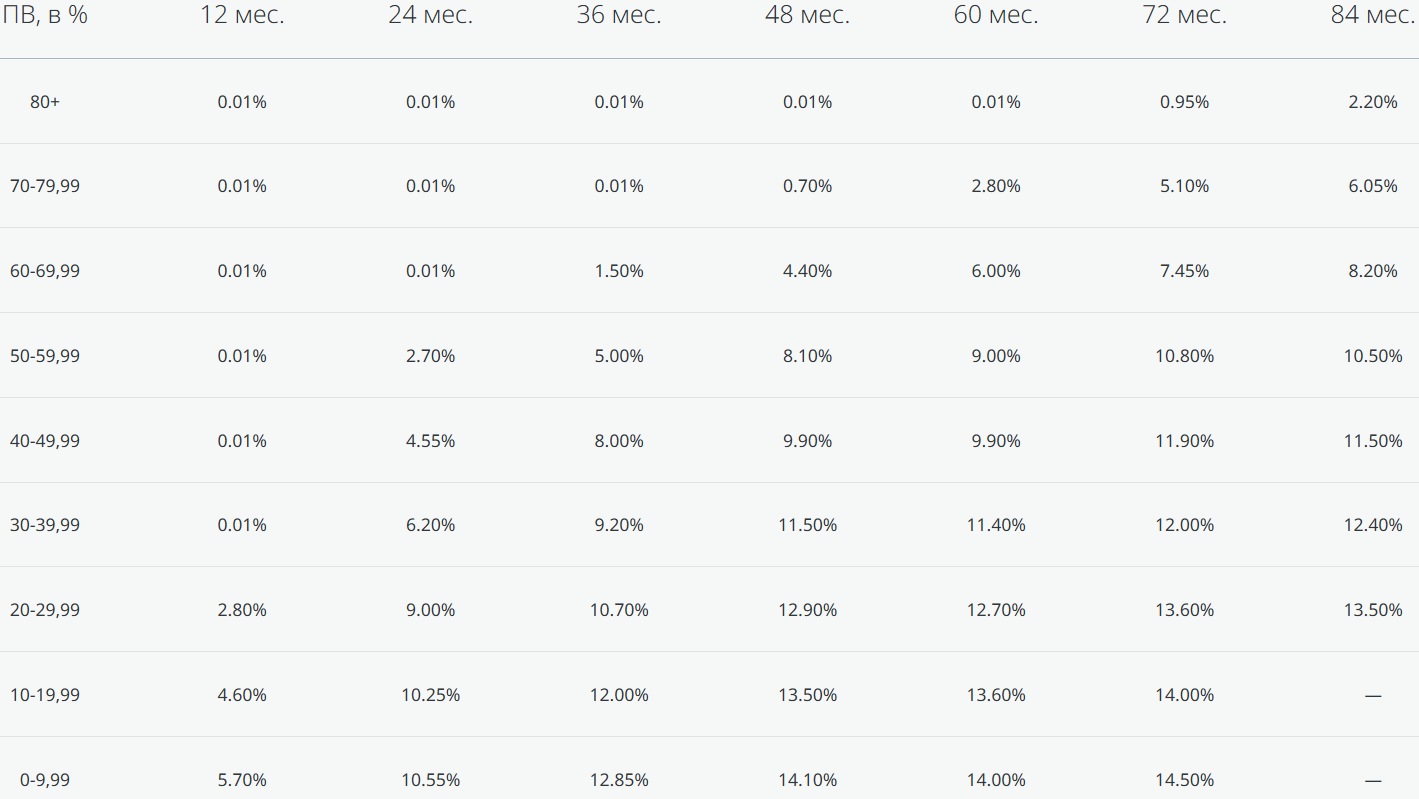Screen dimensions: 1419x799
Task: Click the 10.25% rate cell
Action: (x=431, y=695)
